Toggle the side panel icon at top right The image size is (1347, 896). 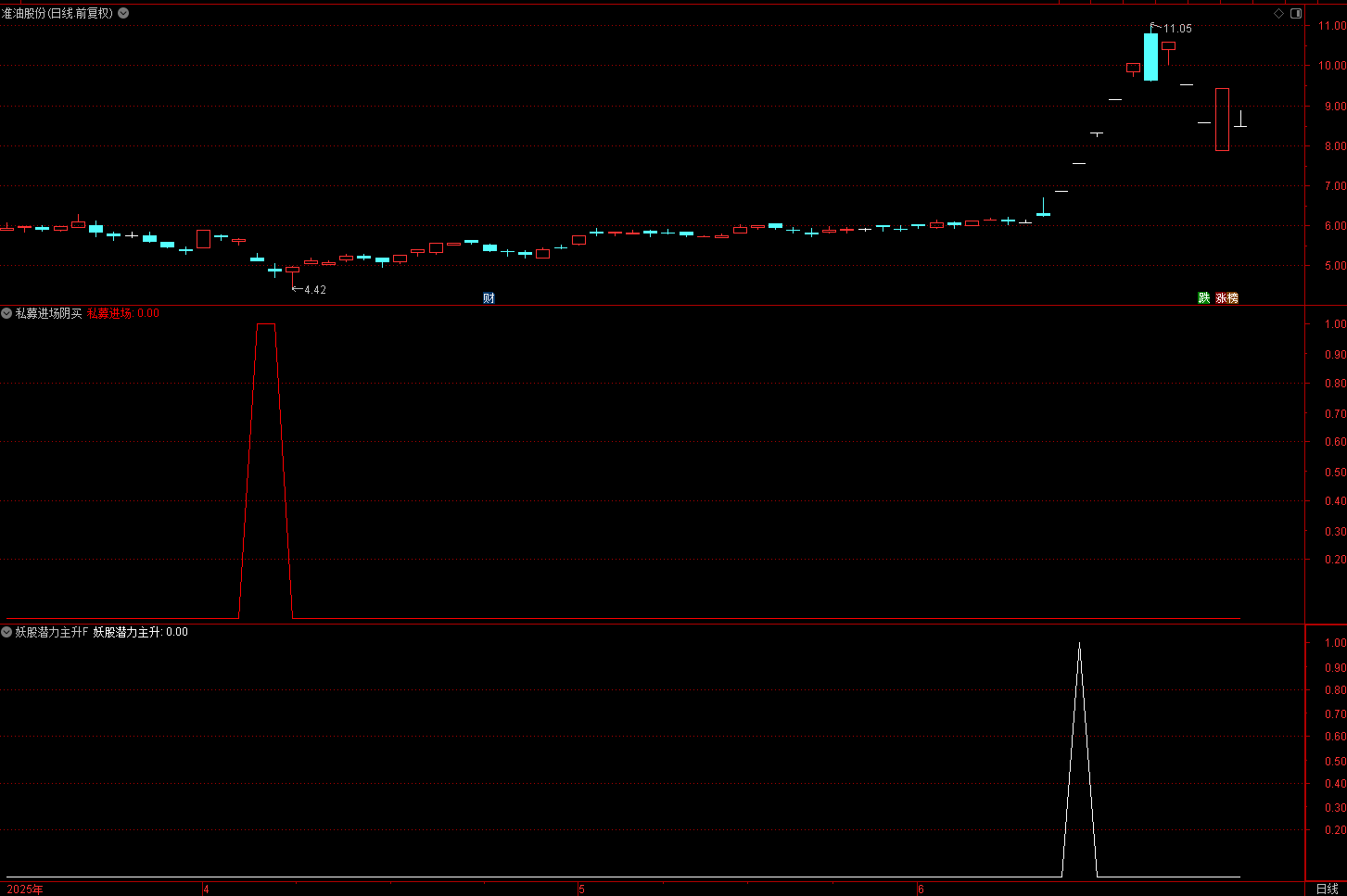point(1296,13)
